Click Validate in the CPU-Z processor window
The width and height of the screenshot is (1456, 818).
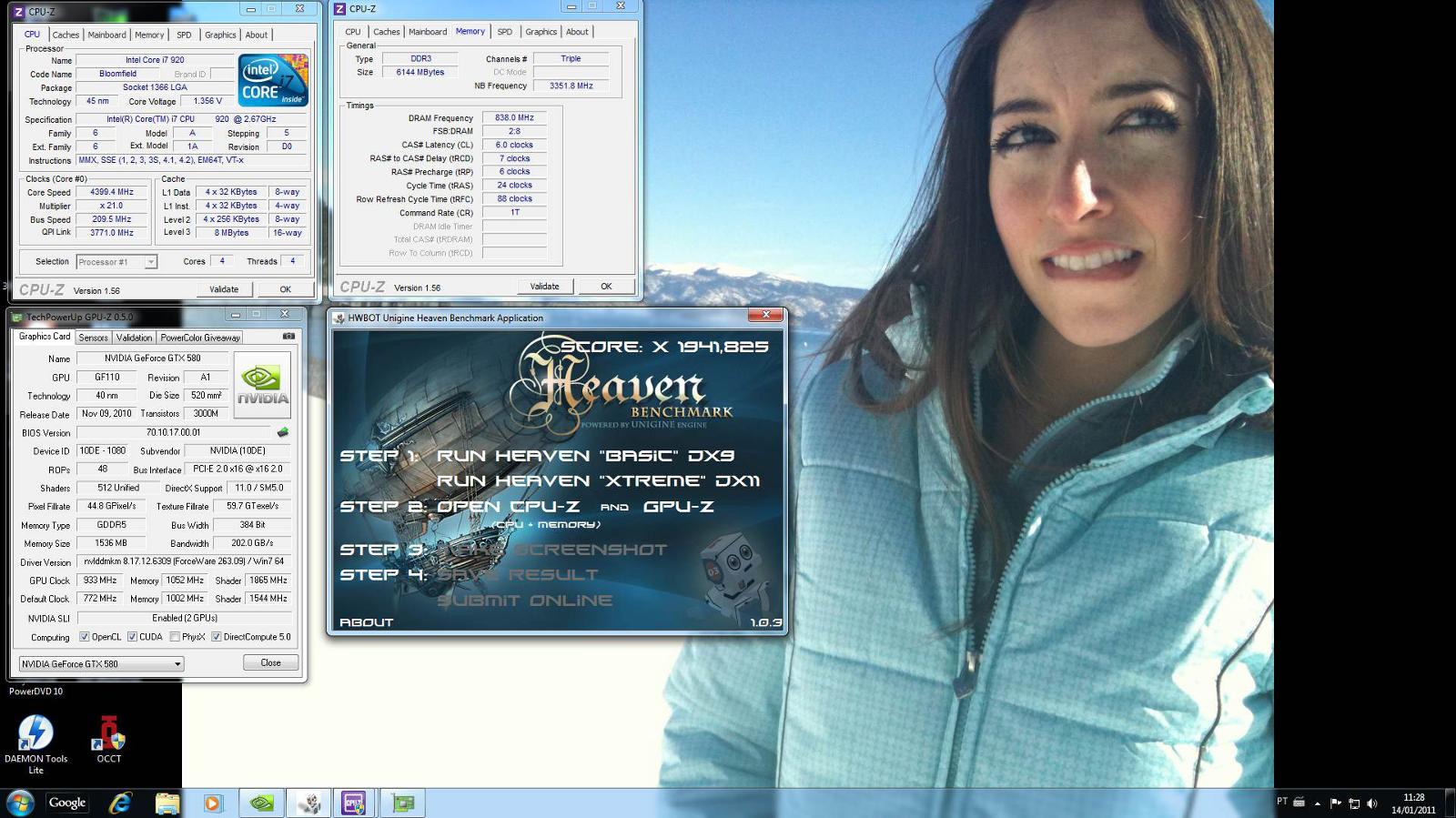[224, 289]
